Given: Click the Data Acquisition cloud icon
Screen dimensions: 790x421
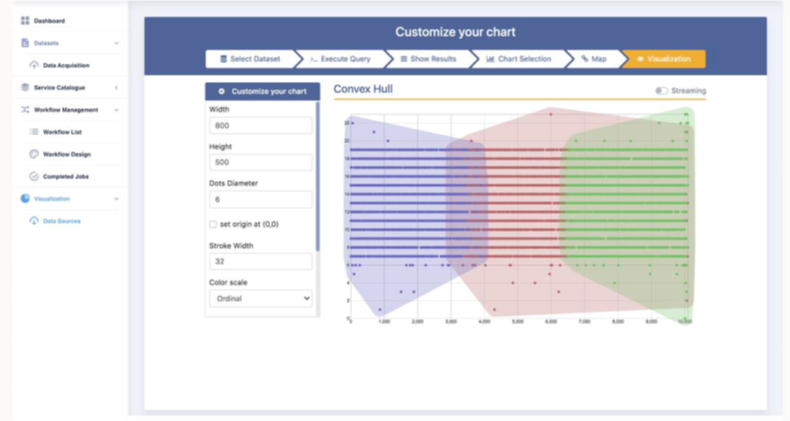Looking at the screenshot, I should coord(34,65).
